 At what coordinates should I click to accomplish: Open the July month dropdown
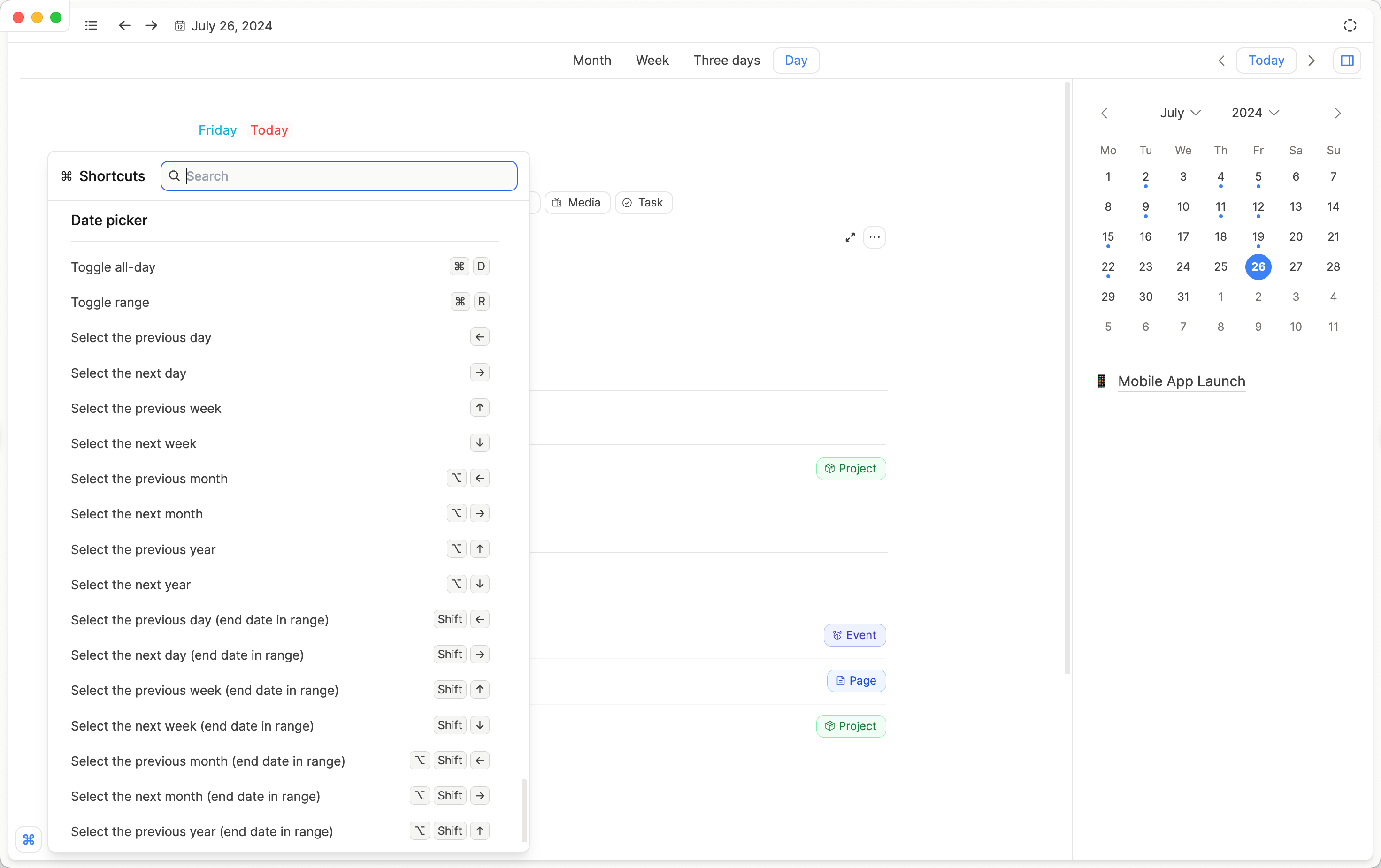1180,113
